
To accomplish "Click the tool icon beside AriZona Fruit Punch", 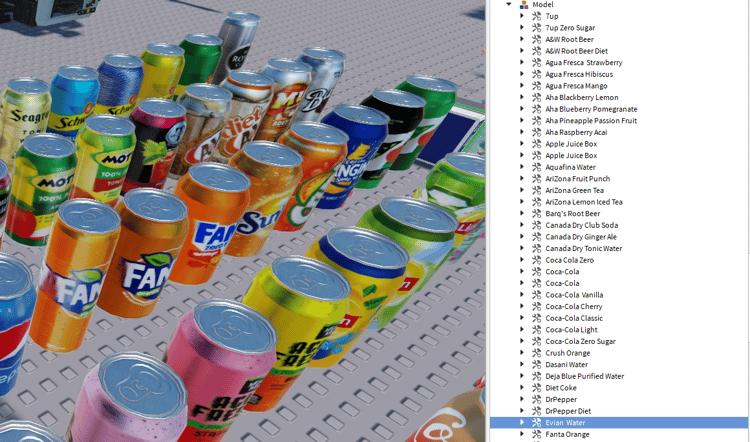I will (x=537, y=178).
